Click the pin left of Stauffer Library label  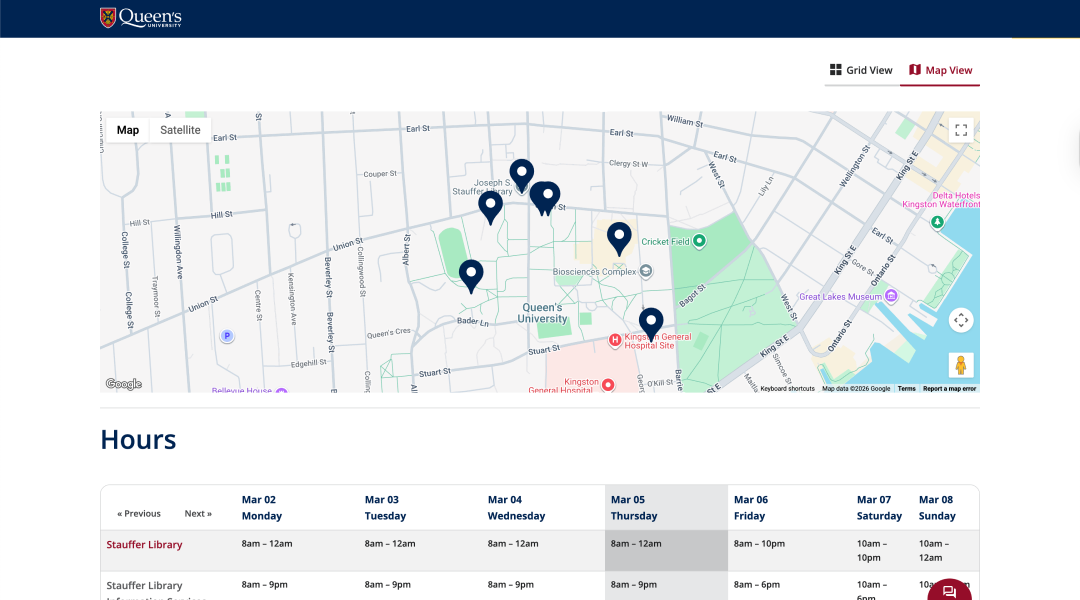[x=490, y=205]
